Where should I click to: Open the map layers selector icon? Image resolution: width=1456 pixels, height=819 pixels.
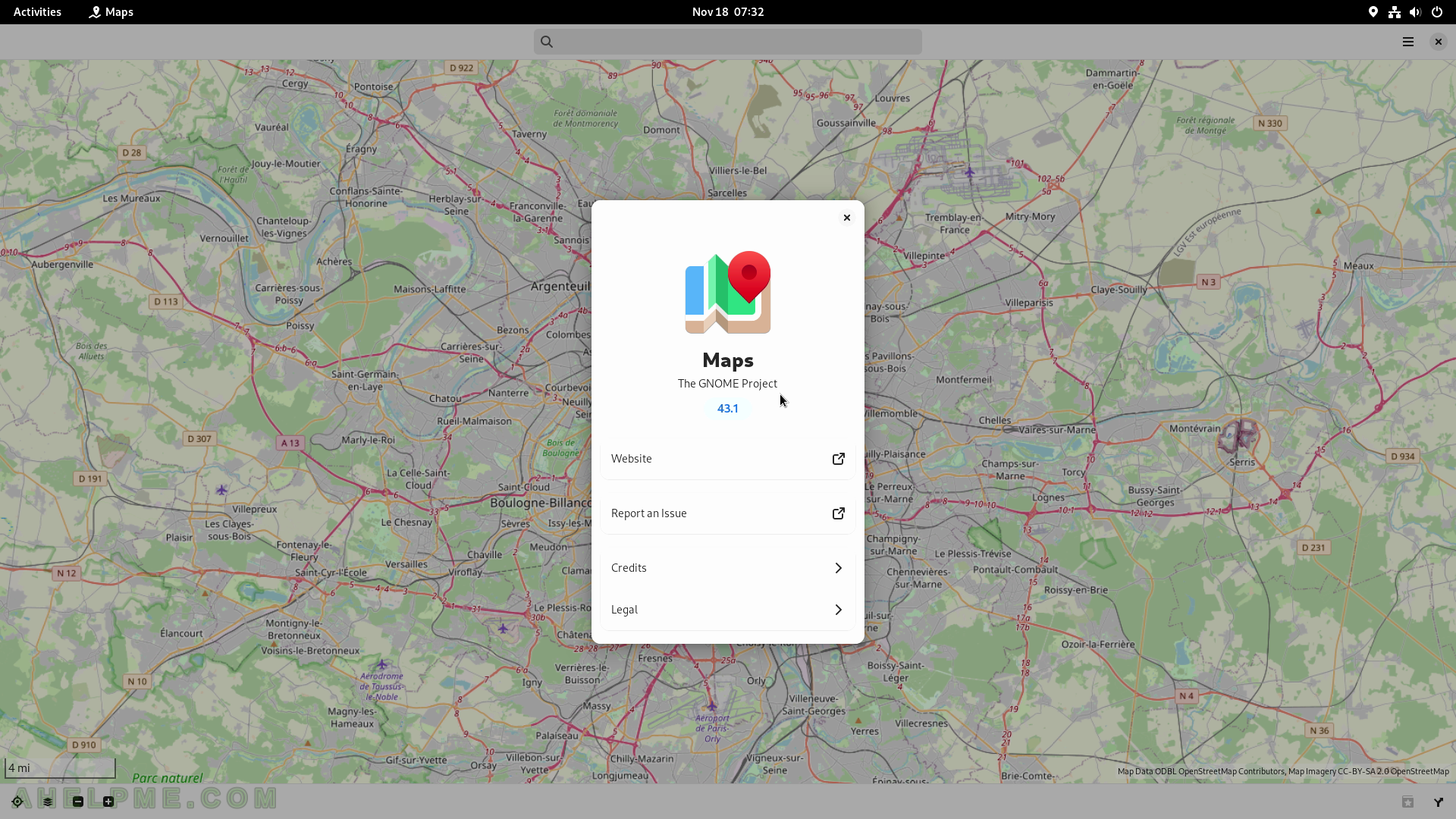(x=48, y=802)
